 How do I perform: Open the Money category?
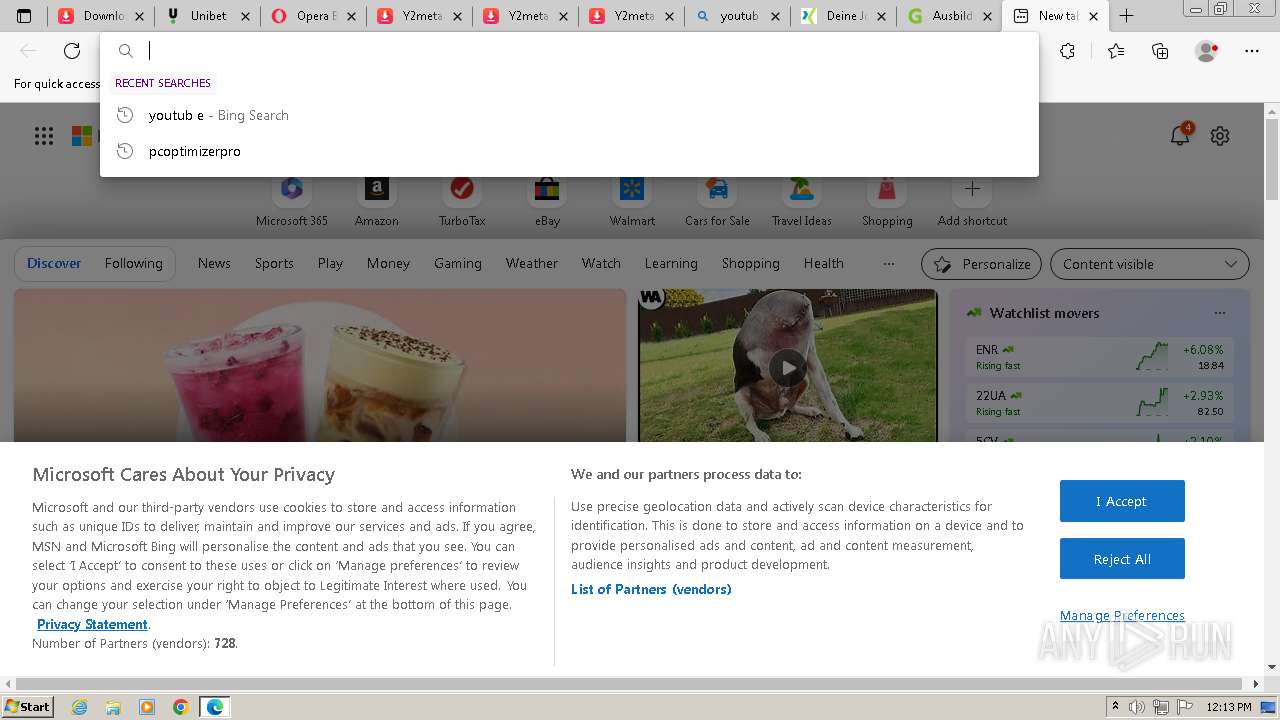pos(388,264)
